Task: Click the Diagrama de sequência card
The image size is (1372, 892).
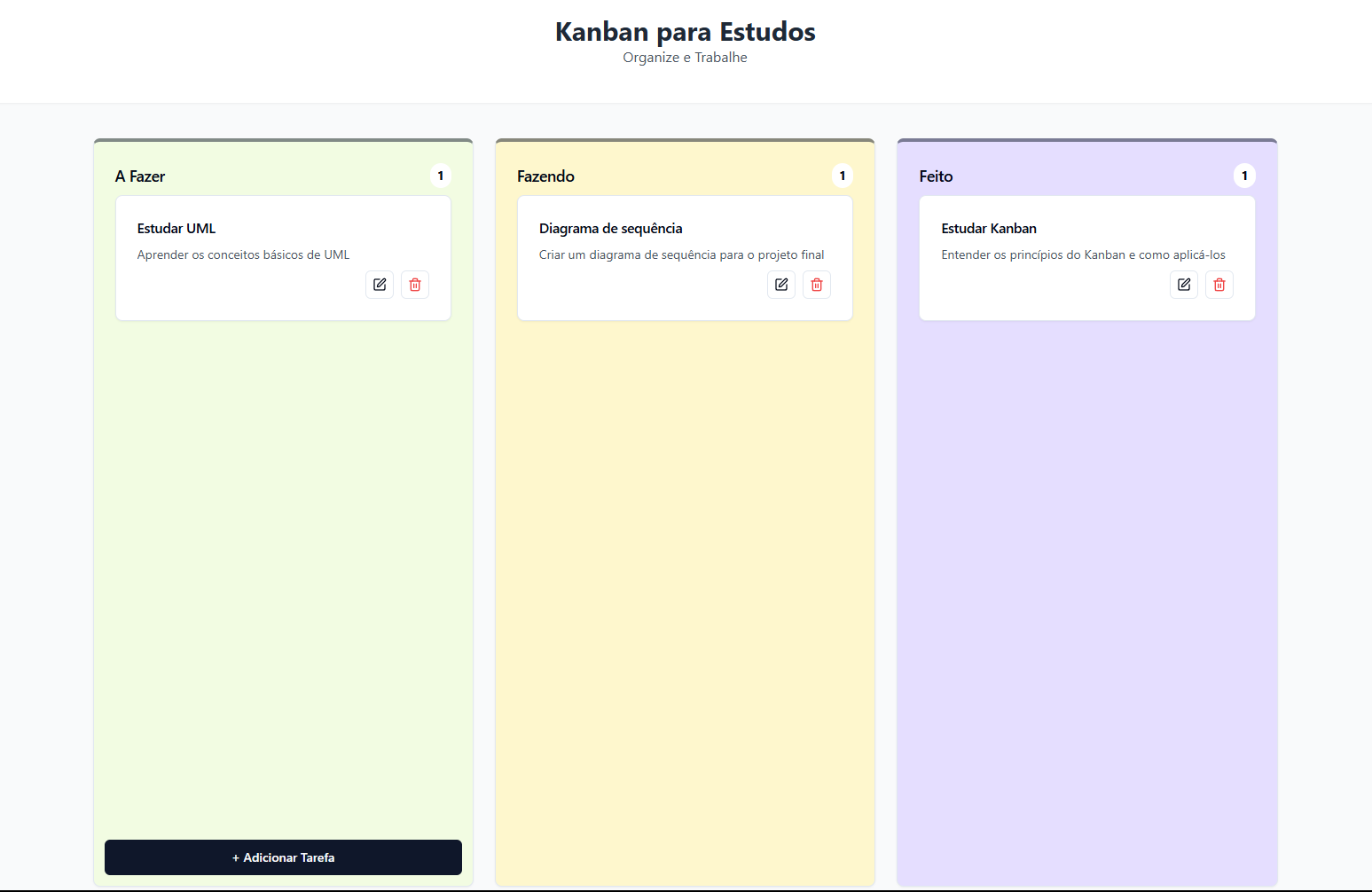Action: coord(685,239)
